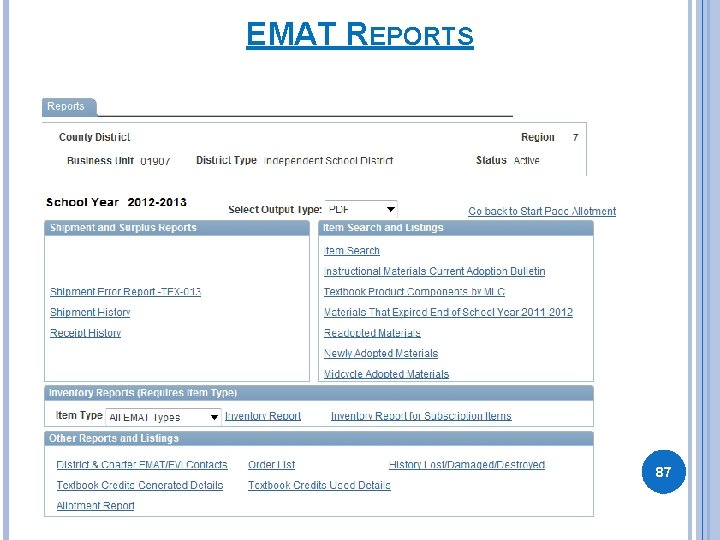720x540 pixels.
Task: Open Materials That Expired 2011-2012 link
Action: tap(448, 312)
